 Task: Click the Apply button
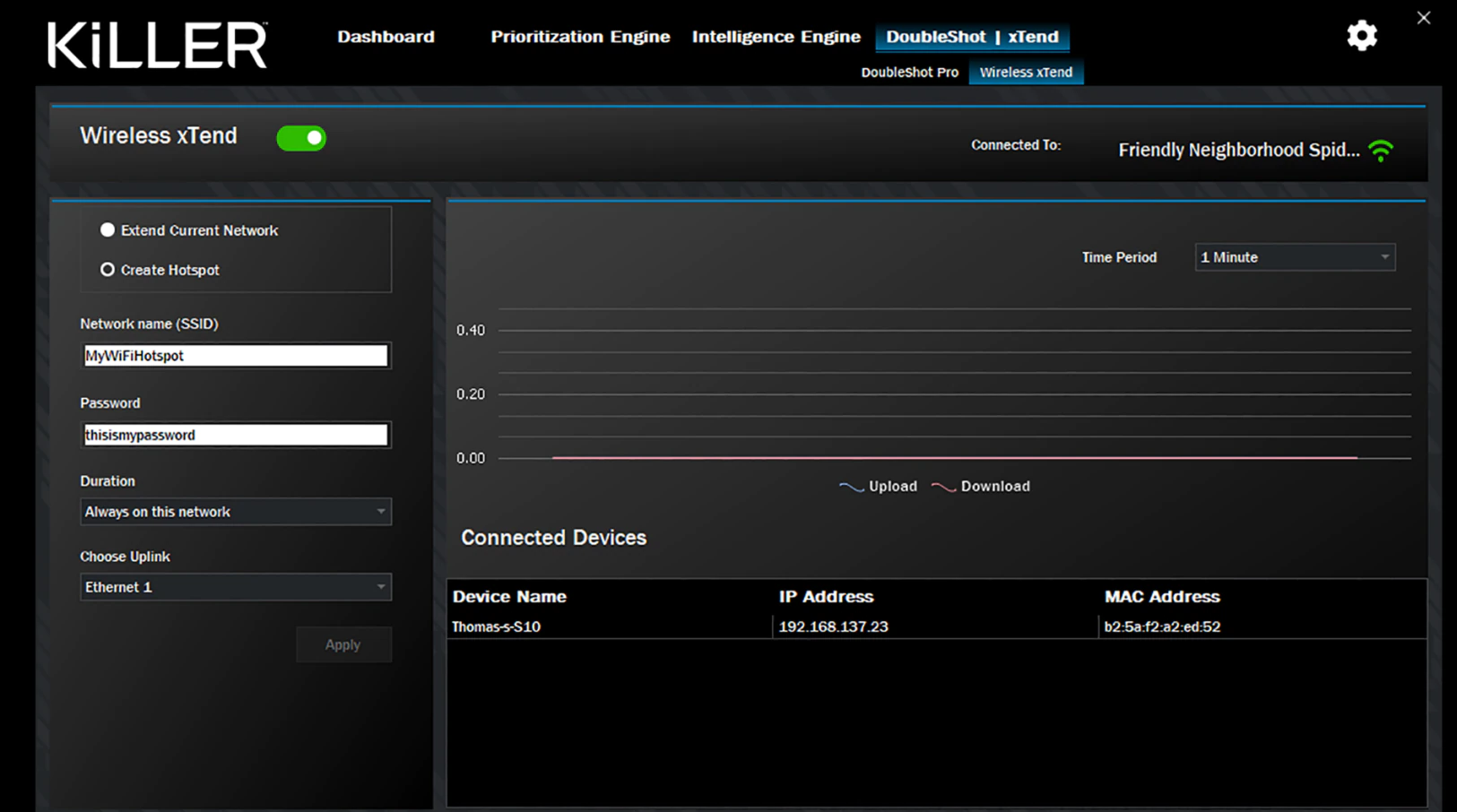[x=343, y=644]
